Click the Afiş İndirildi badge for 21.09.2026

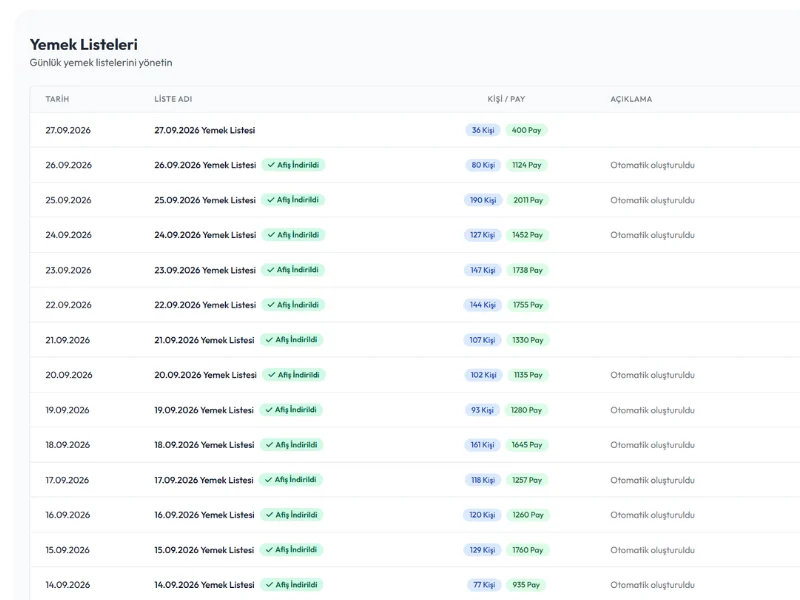point(291,340)
